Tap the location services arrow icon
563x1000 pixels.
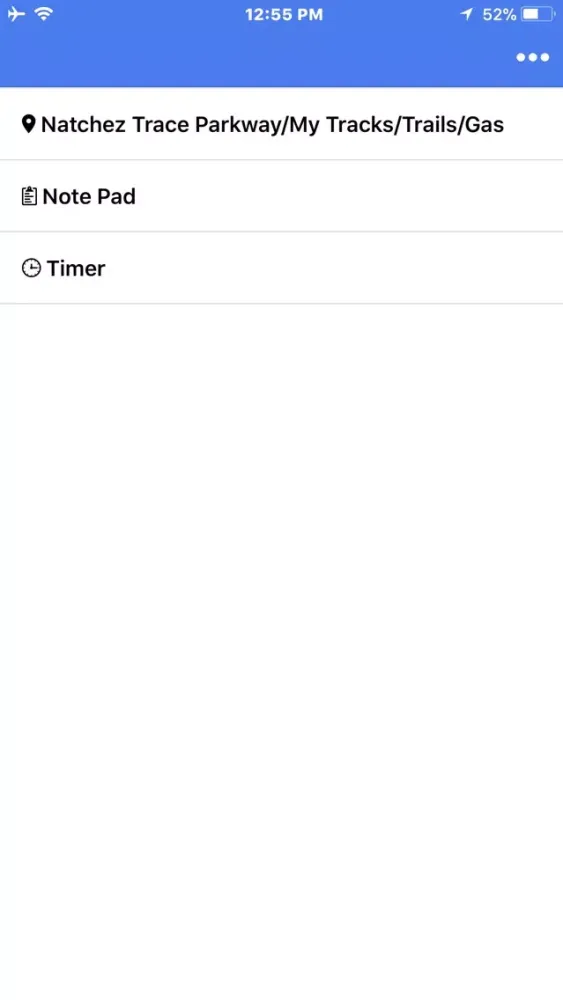click(x=467, y=14)
